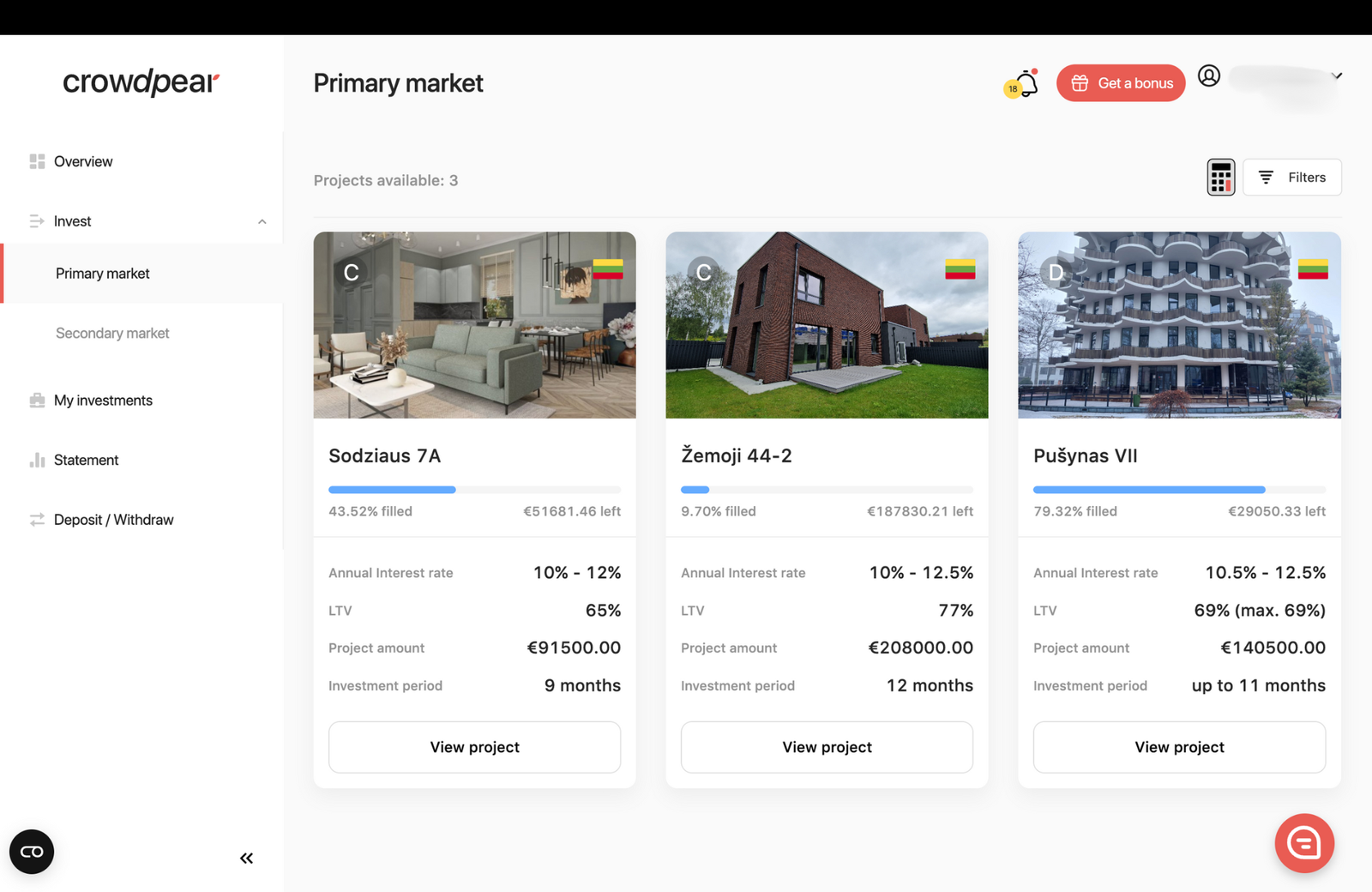The width and height of the screenshot is (1372, 892).
Task: Select Primary market in sidebar
Action: [103, 274]
